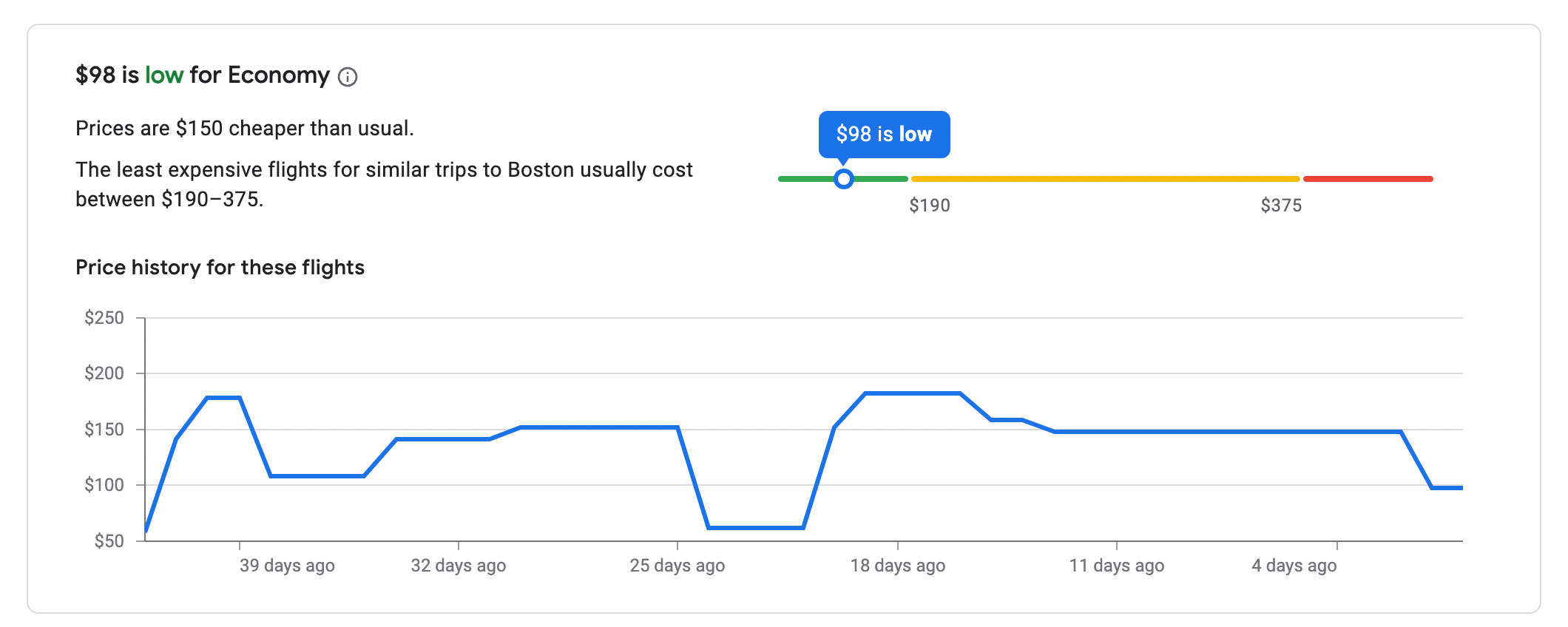Screen dimensions: 1568x627
Task: Click the blue circle marker on price bar
Action: pyautogui.click(x=843, y=179)
